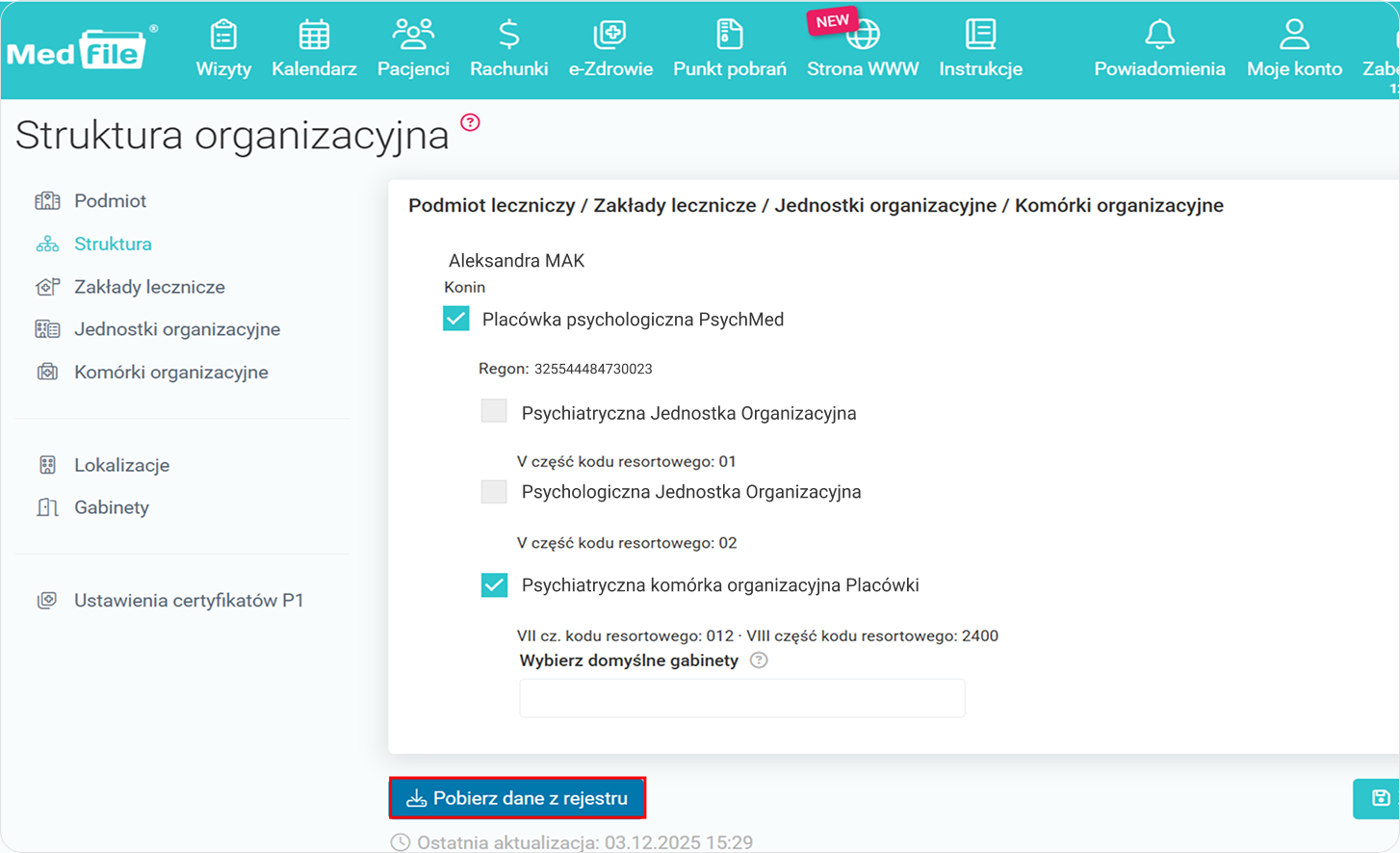This screenshot has height=853, width=1400.
Task: Open help icon beside Wybierz domyślne gabinety
Action: pos(760,659)
